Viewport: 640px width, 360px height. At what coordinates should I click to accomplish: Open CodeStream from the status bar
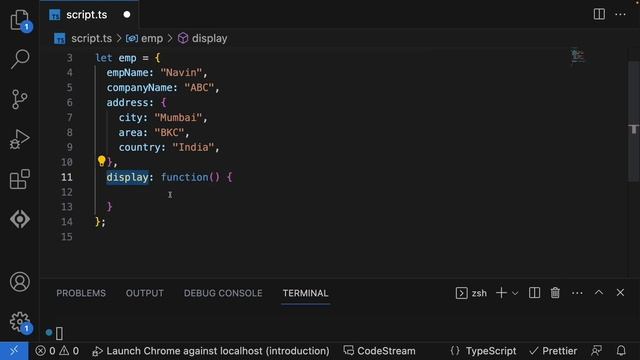click(380, 351)
